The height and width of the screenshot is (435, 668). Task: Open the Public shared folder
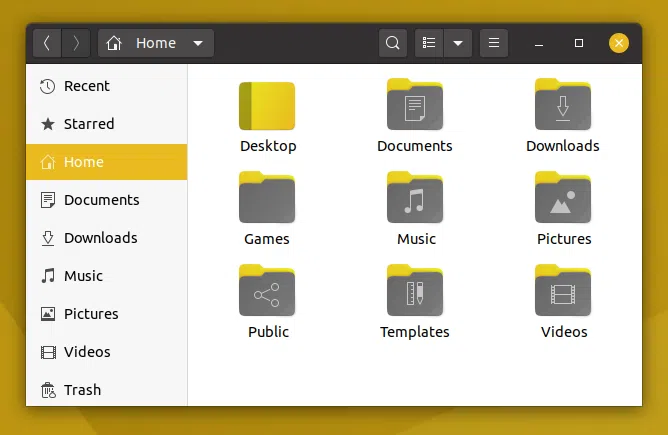[267, 291]
